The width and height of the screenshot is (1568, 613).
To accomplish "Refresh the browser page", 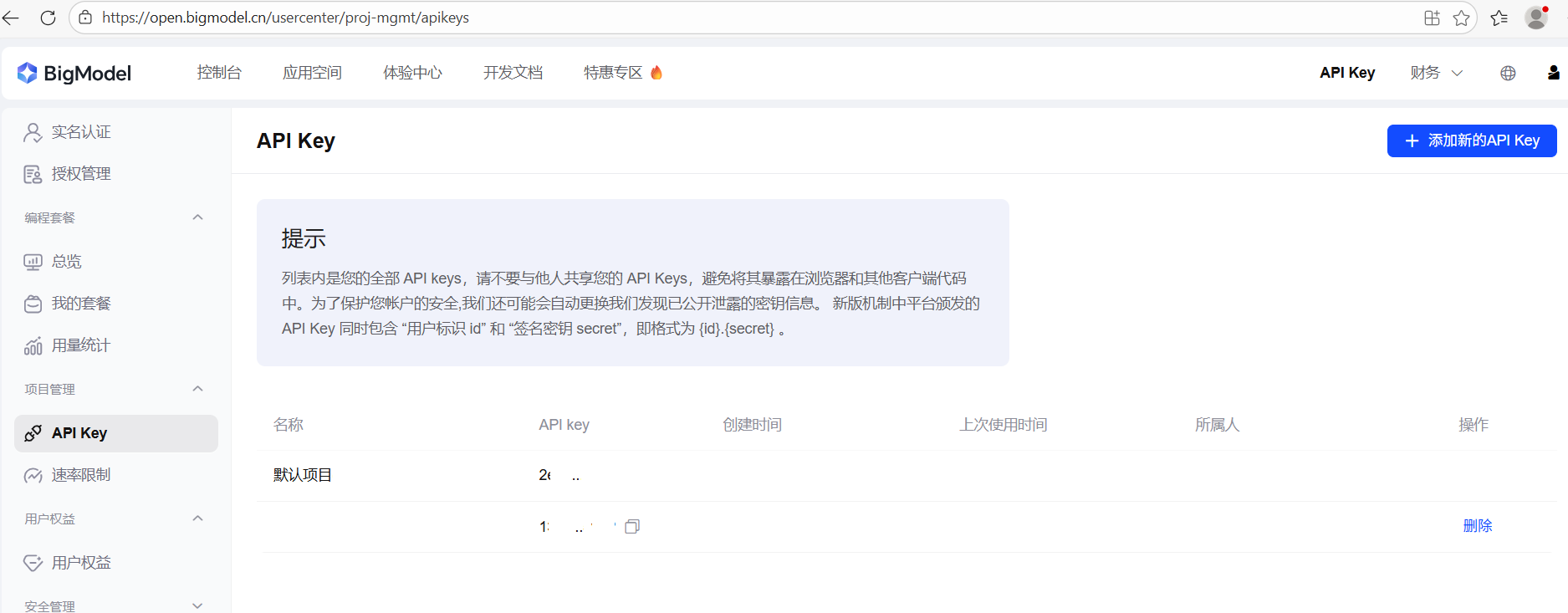I will point(48,18).
